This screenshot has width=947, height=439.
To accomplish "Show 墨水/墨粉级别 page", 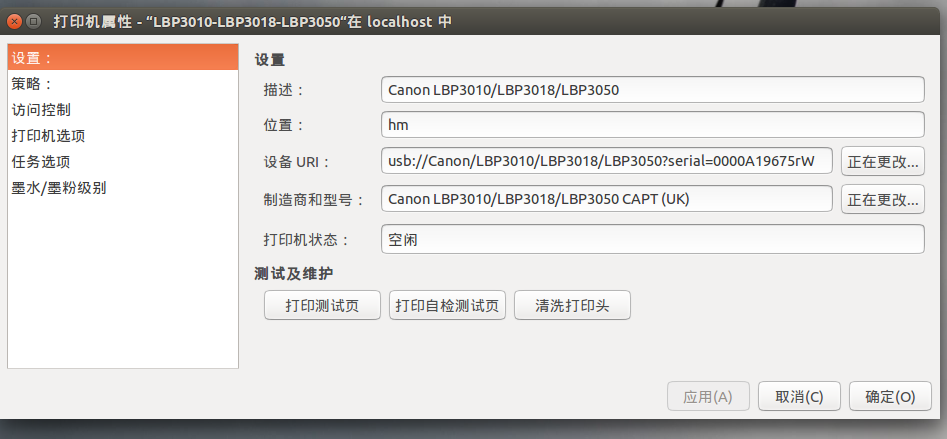I will [123, 188].
